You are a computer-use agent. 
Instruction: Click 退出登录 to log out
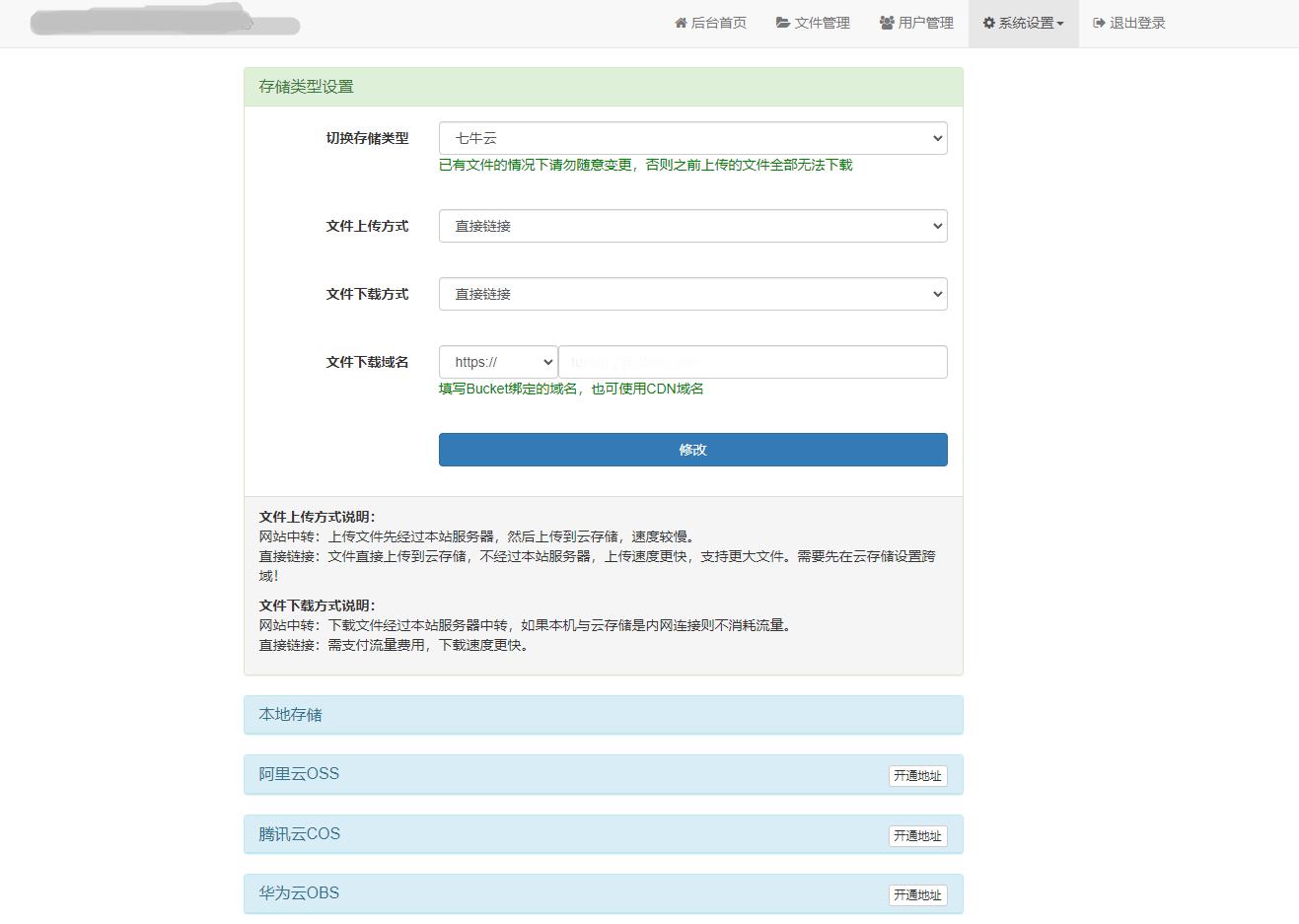pos(1129,23)
